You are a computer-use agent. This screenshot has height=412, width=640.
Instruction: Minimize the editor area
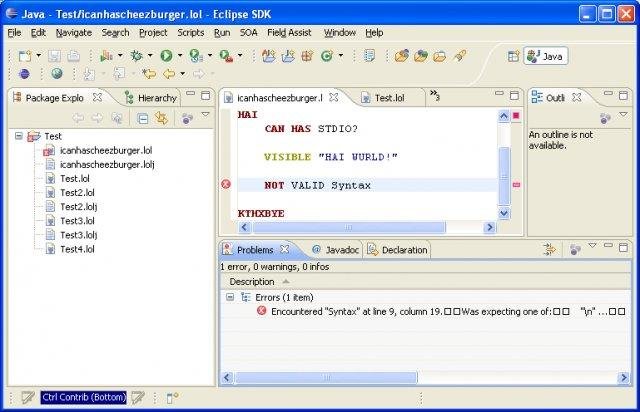point(499,94)
